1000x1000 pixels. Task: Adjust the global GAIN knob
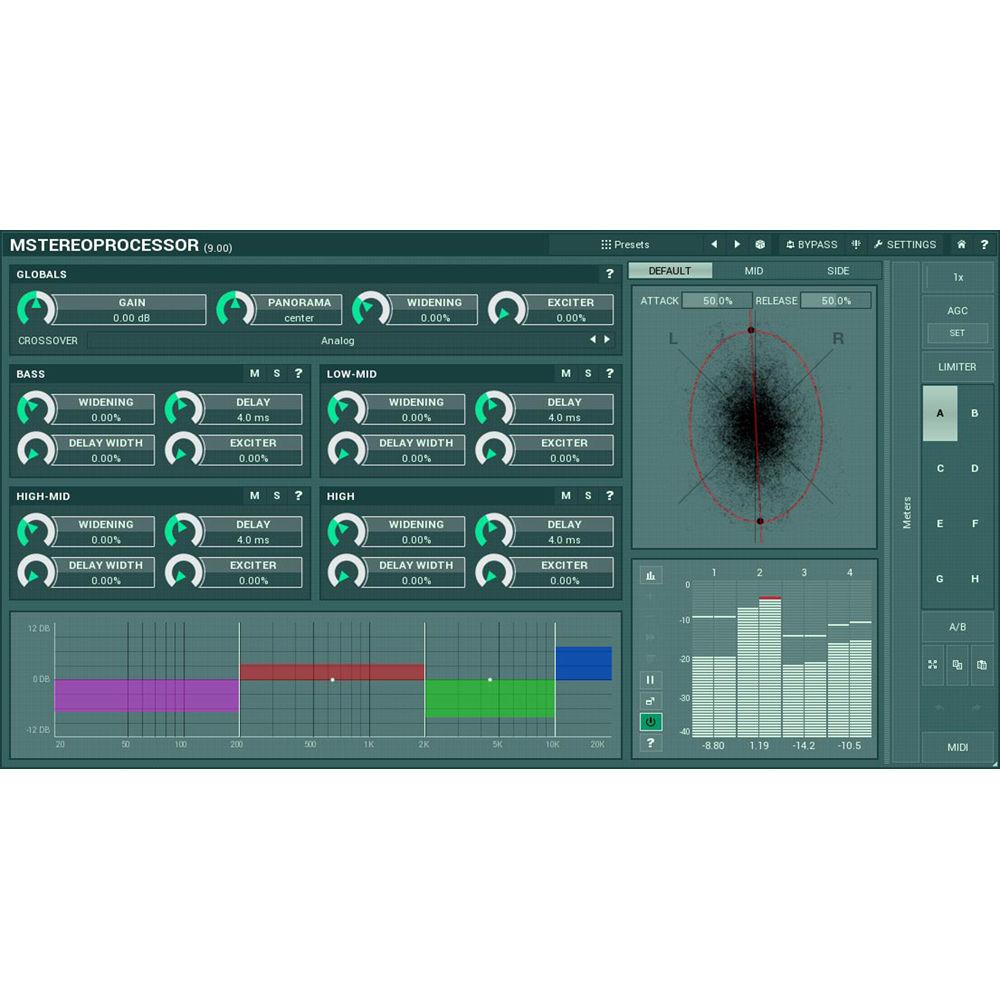click(36, 309)
